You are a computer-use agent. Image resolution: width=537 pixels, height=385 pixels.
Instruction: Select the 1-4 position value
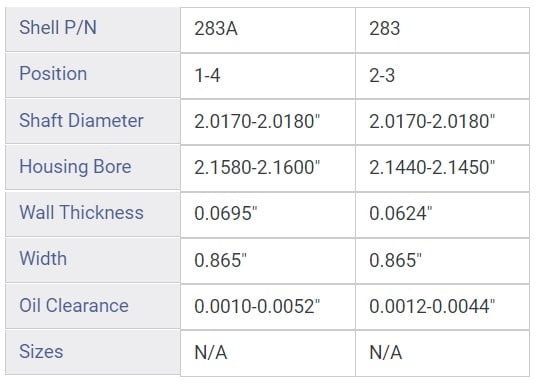(x=268, y=76)
